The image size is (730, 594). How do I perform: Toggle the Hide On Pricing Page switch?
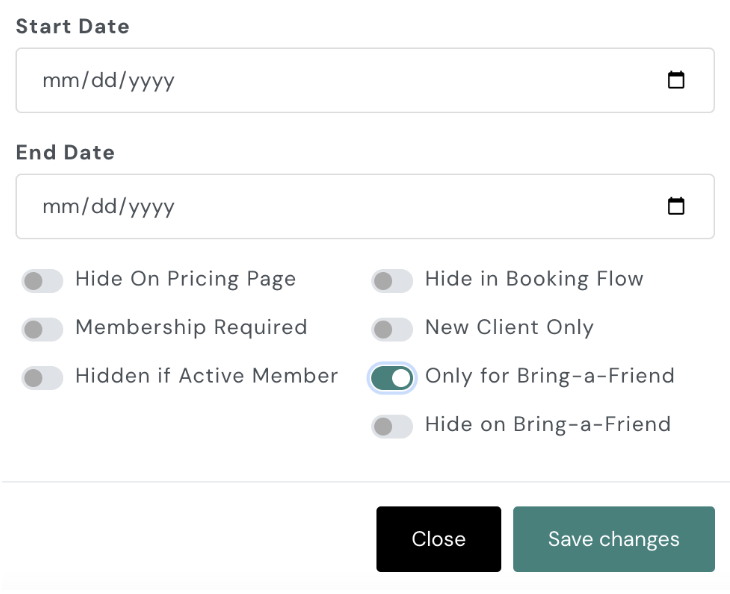click(x=42, y=280)
